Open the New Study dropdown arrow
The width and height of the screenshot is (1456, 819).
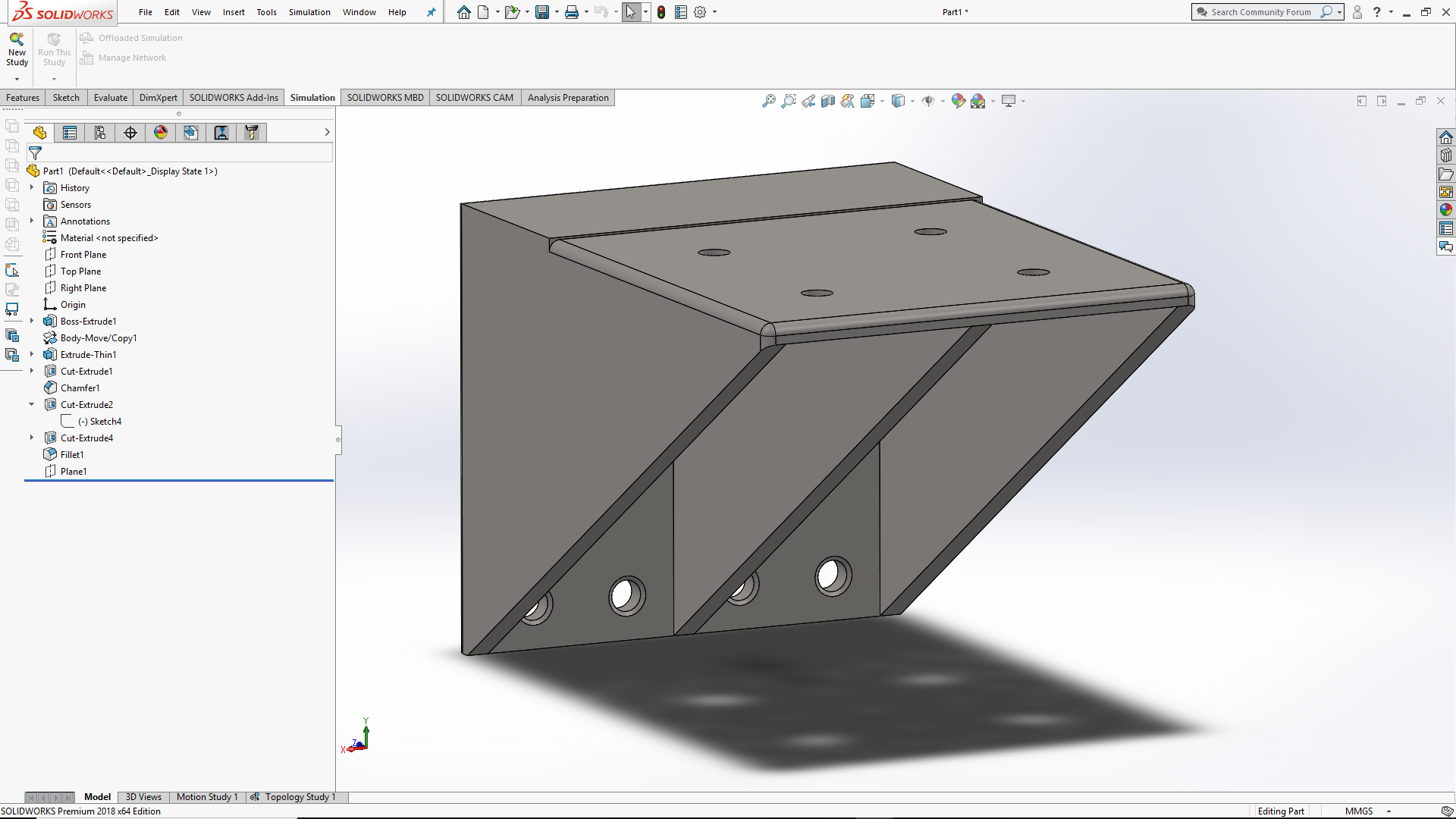pyautogui.click(x=17, y=79)
